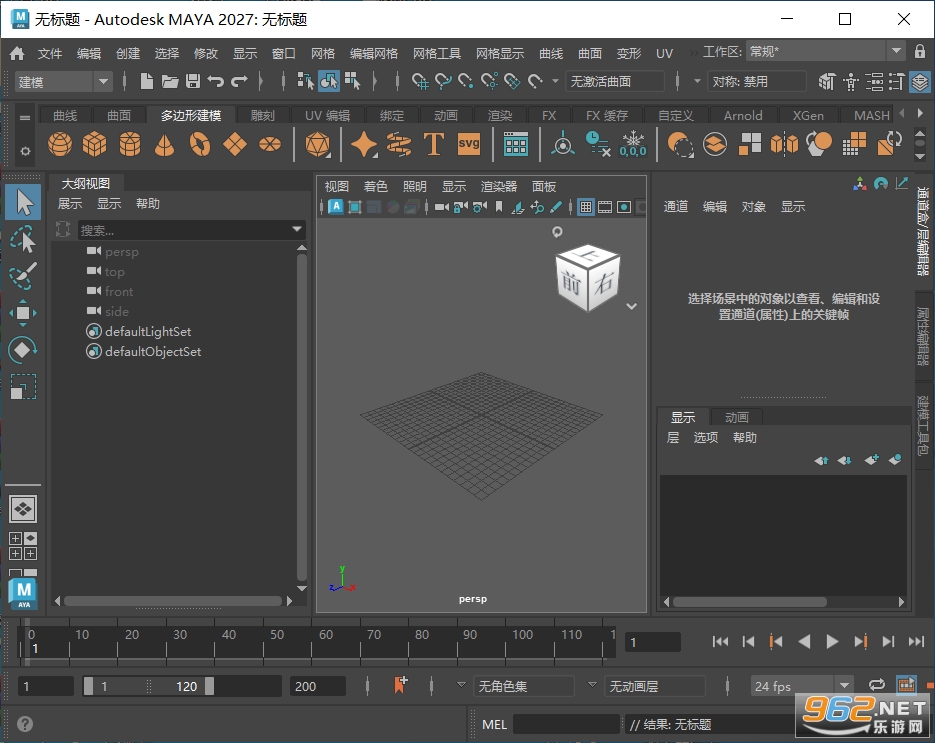Switch to the Arnold shelf tab

(742, 116)
